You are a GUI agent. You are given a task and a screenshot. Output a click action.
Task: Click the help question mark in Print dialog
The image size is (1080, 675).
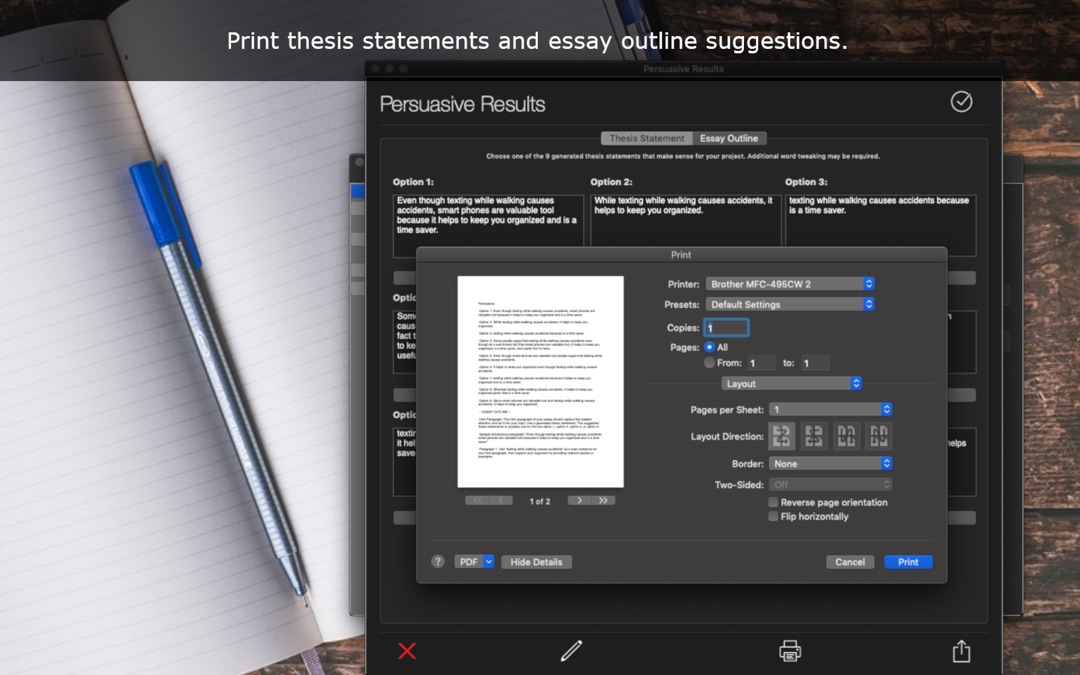pyautogui.click(x=437, y=561)
